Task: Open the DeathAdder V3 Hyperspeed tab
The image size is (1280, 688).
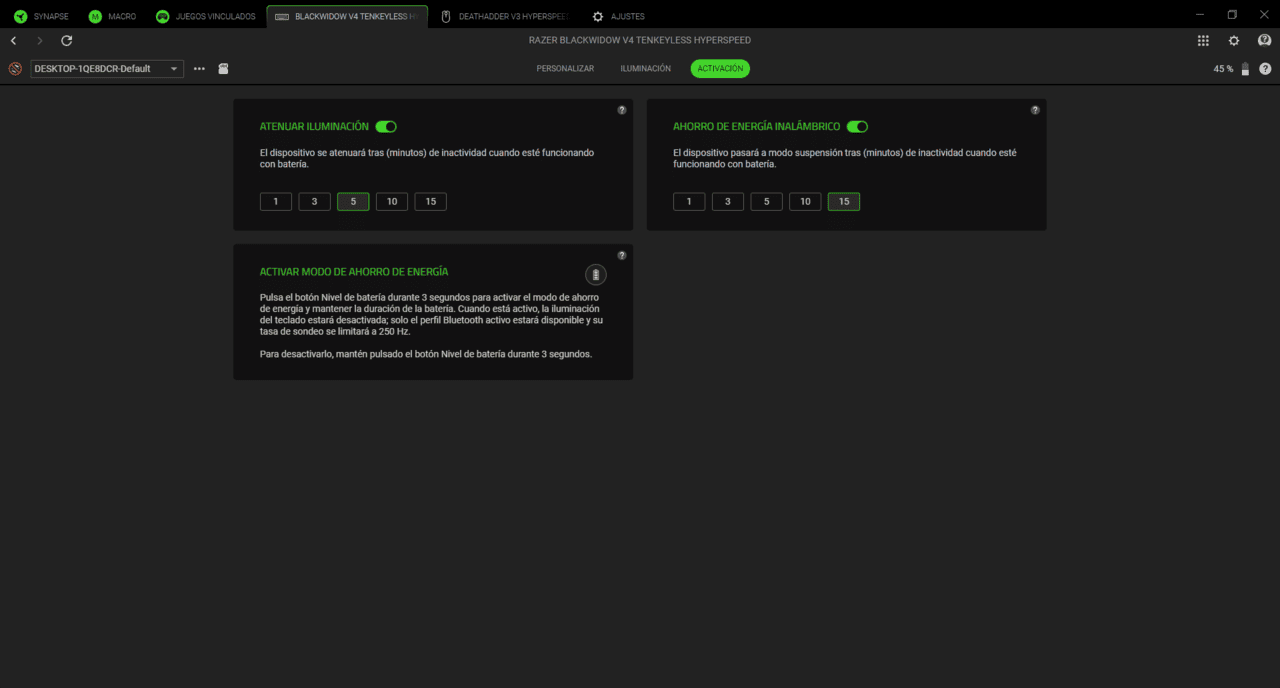Action: click(x=506, y=16)
